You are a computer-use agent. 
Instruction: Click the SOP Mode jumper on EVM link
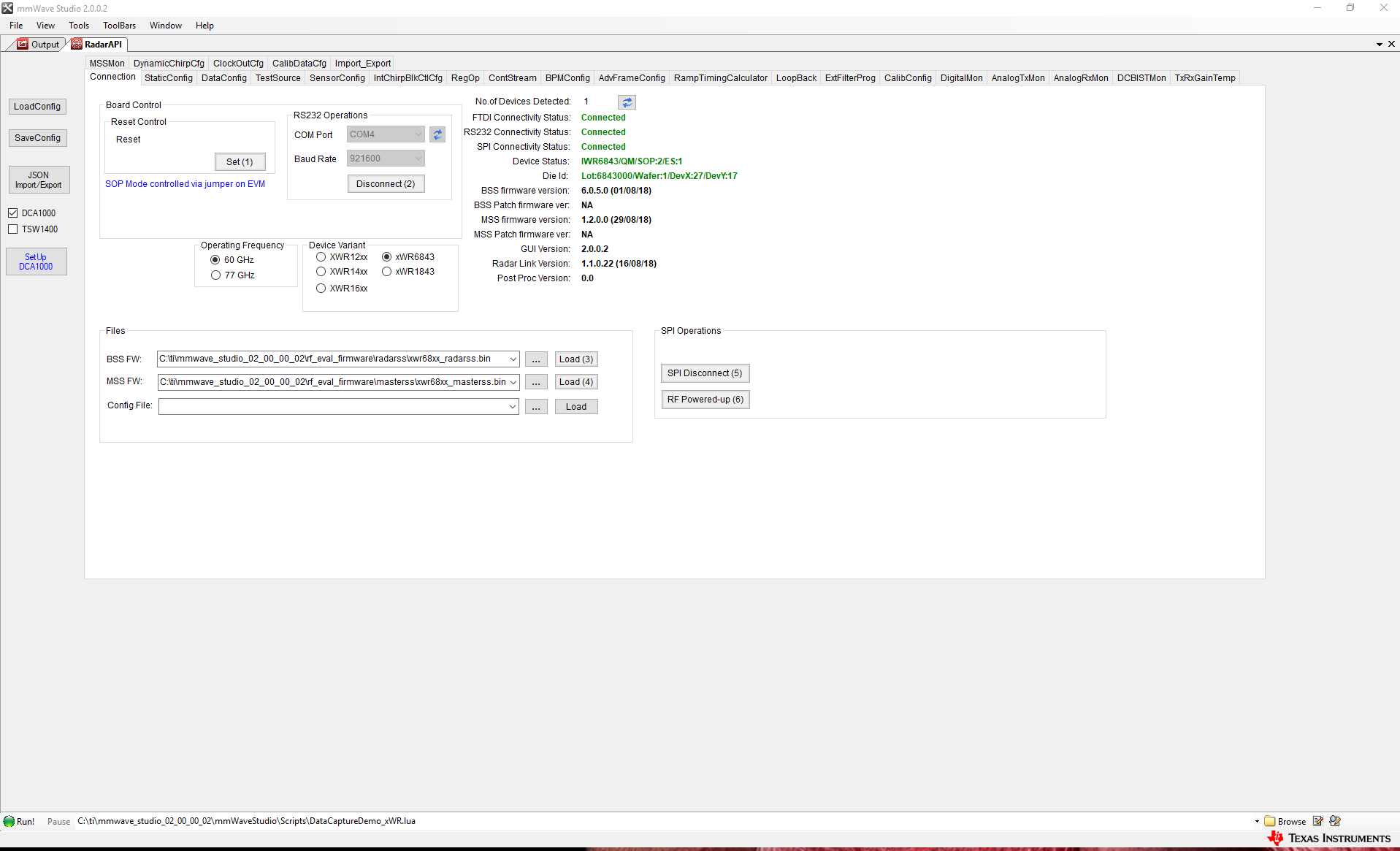pyautogui.click(x=185, y=184)
